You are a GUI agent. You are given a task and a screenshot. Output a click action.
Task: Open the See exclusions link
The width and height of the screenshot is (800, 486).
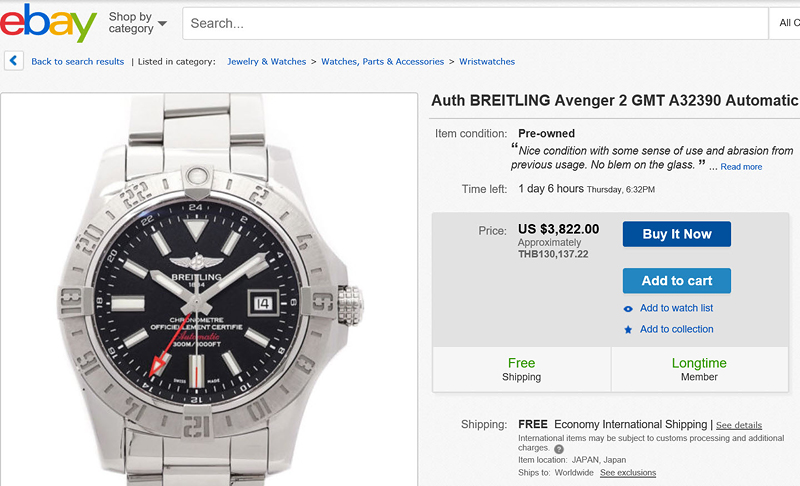click(628, 472)
